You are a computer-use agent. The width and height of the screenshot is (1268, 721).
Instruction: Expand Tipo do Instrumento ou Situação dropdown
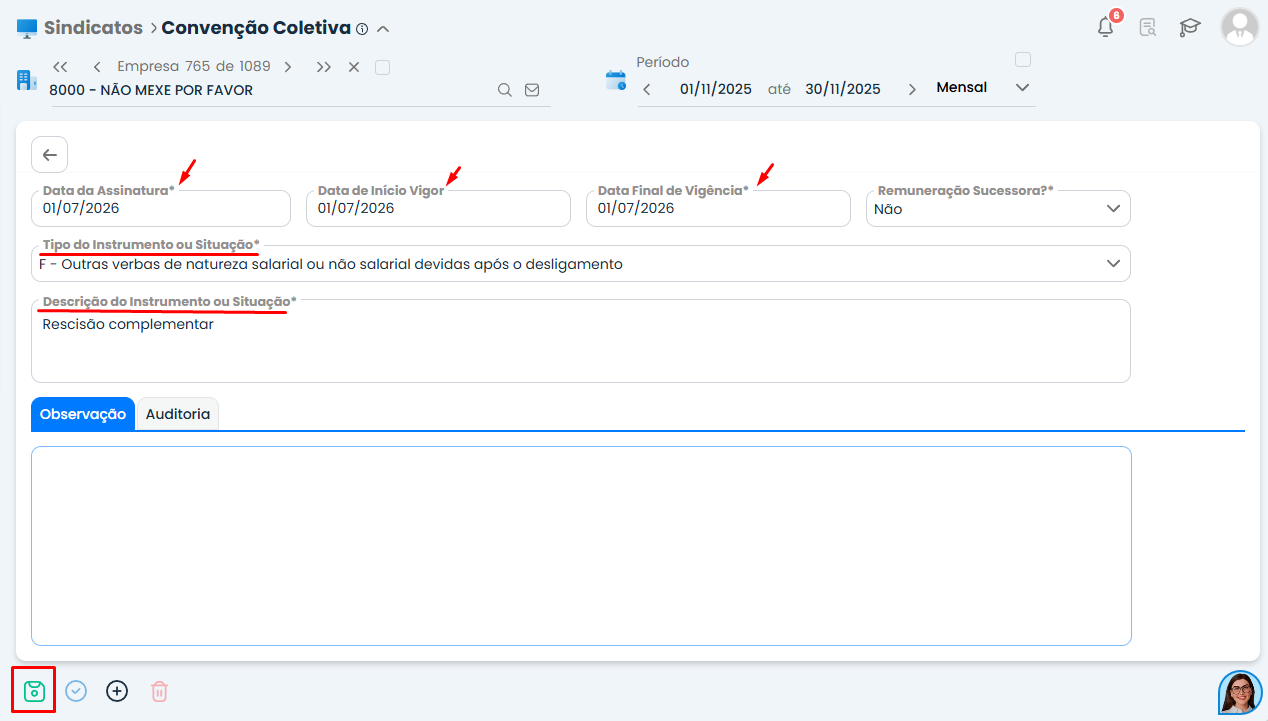point(581,264)
